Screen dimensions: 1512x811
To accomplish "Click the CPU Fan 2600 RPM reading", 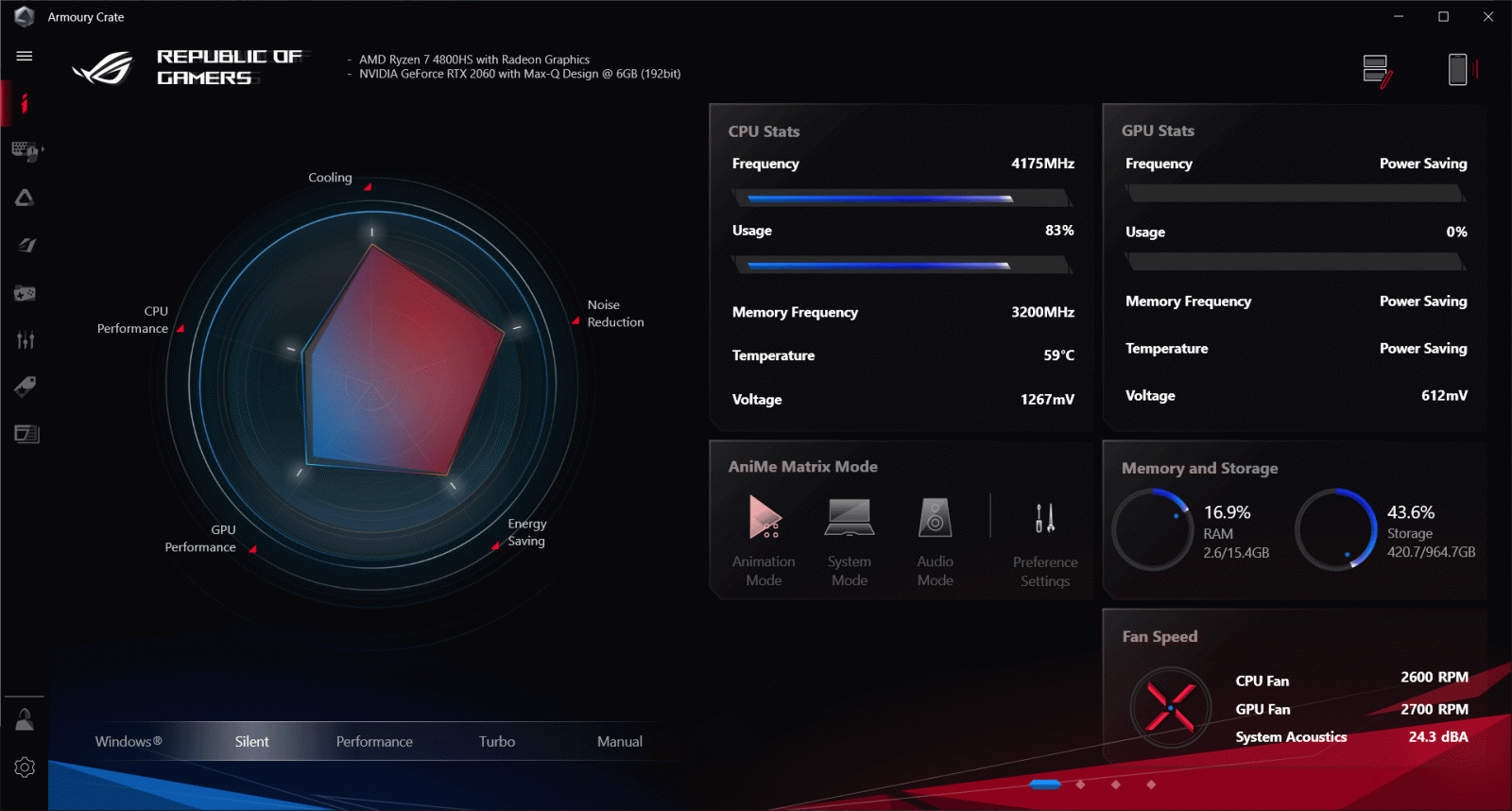I will pos(1435,678).
